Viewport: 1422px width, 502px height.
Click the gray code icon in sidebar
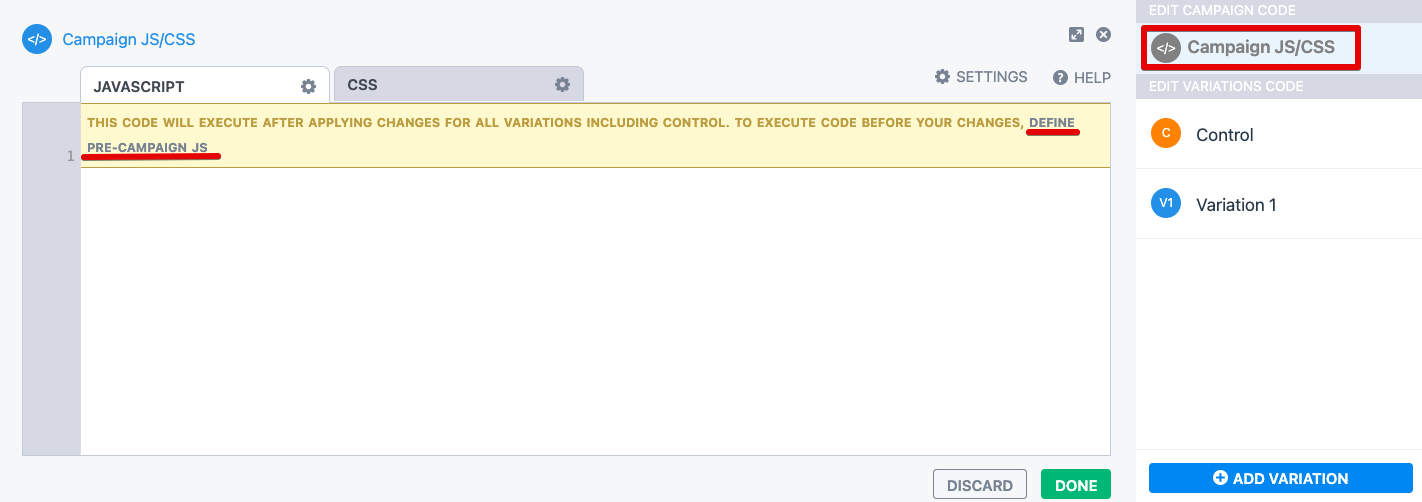[1166, 47]
